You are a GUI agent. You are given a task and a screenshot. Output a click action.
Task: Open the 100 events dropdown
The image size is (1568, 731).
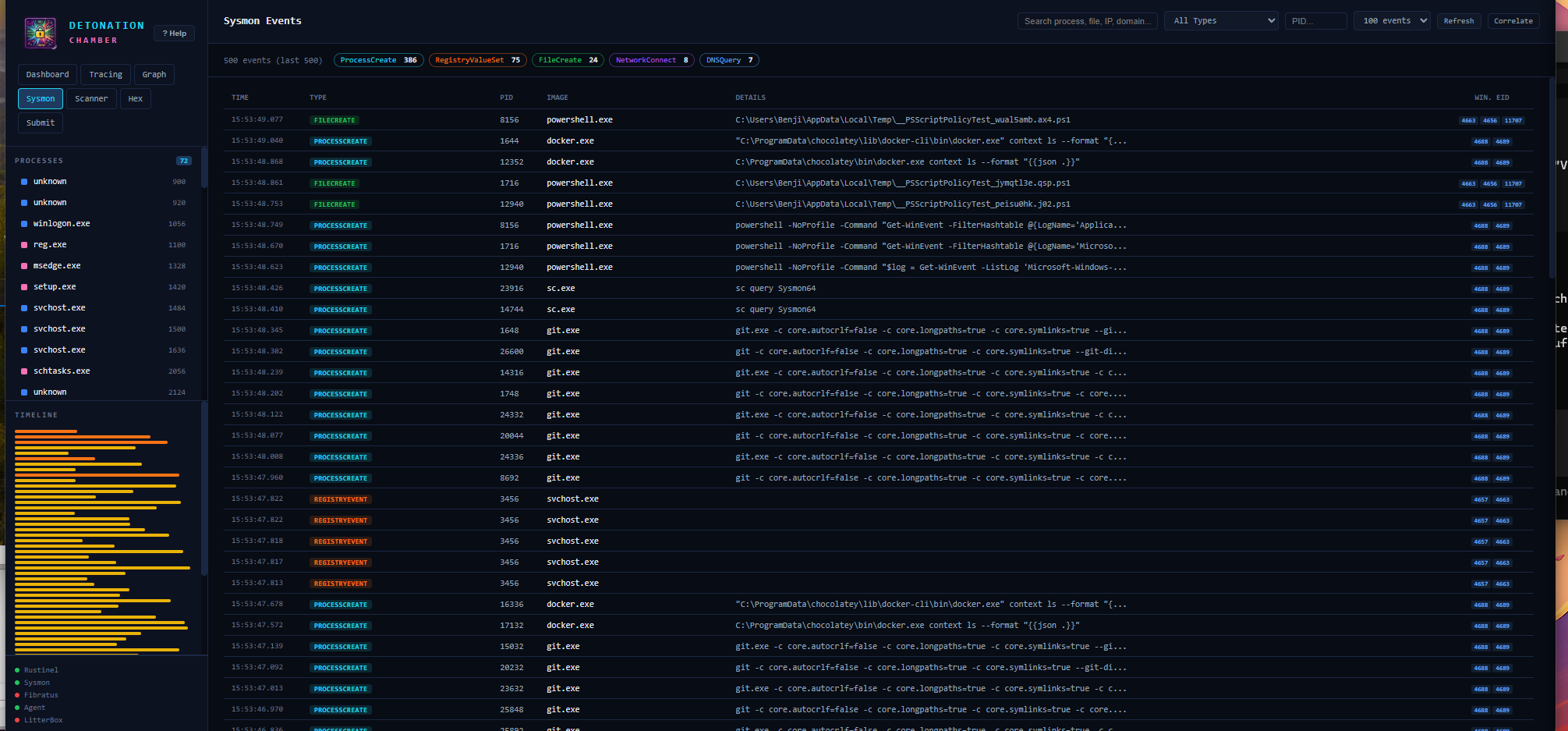pyautogui.click(x=1393, y=21)
